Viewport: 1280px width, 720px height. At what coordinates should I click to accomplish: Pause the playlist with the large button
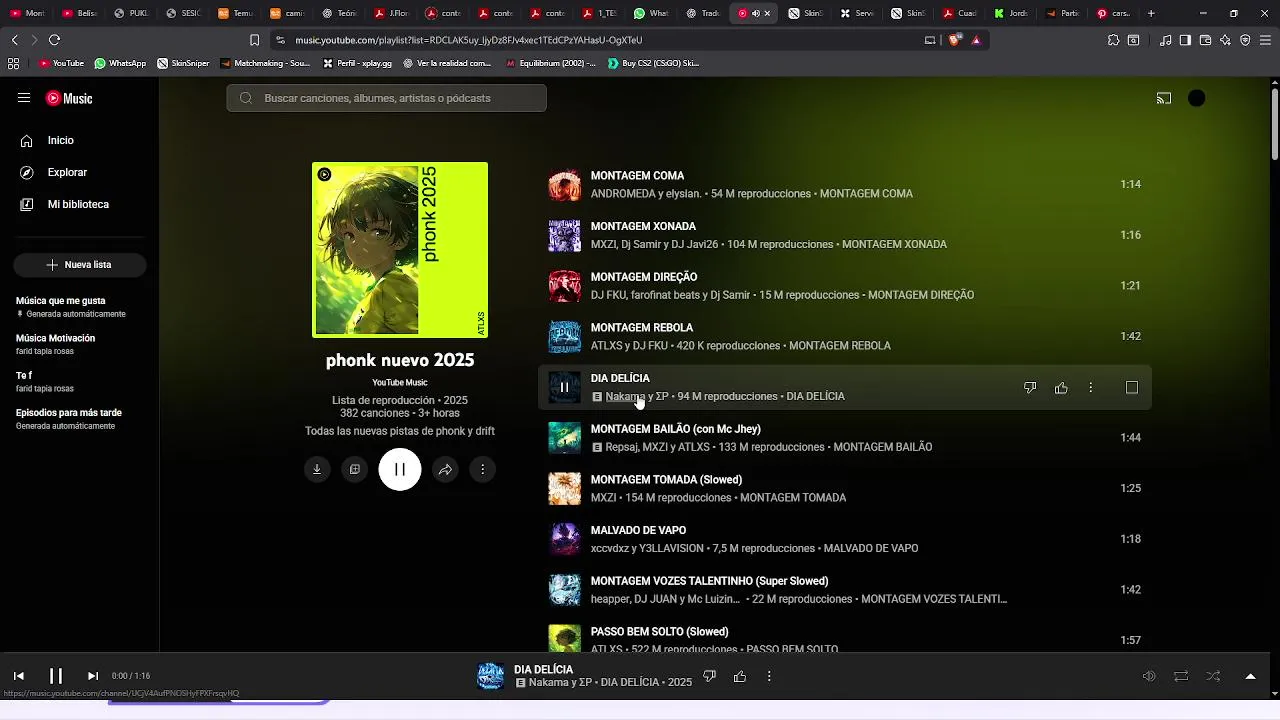tap(400, 469)
